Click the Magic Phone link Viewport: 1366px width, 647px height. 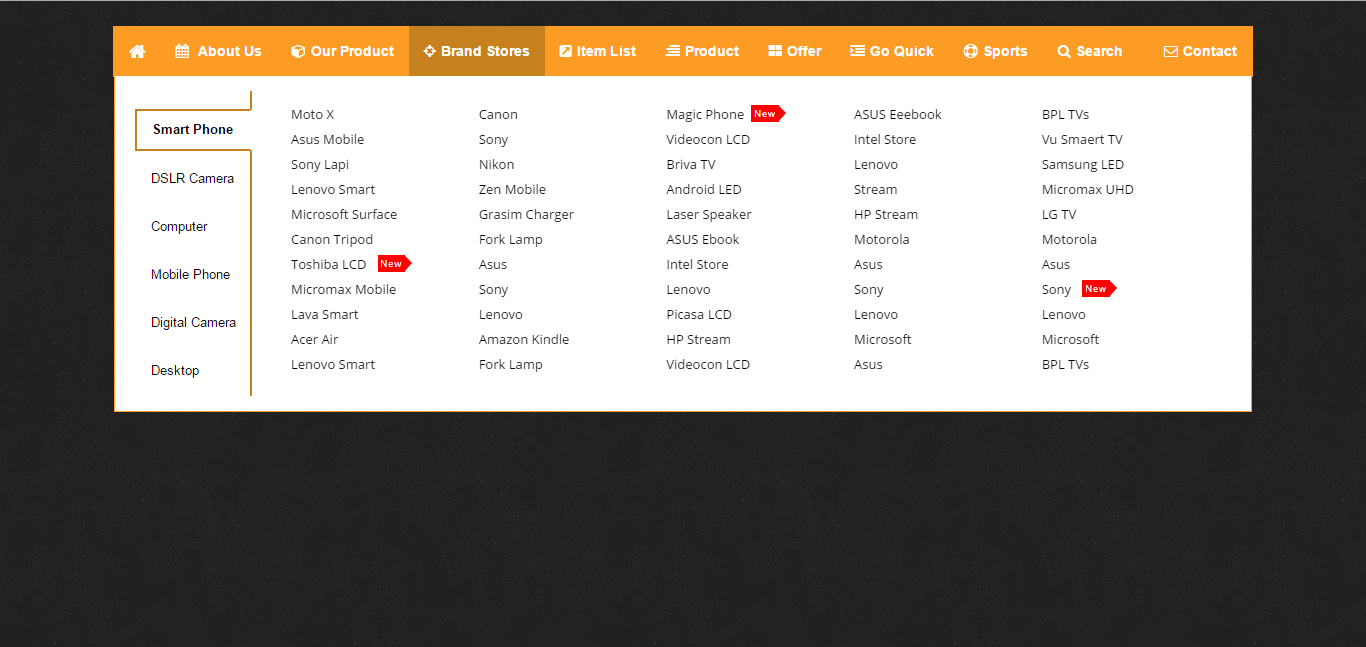tap(706, 114)
